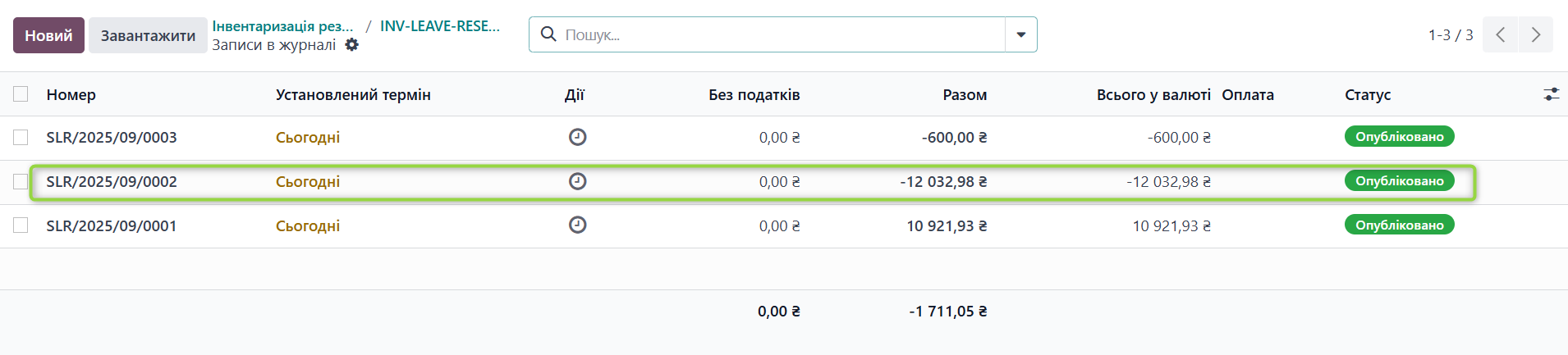Click the search magnifier icon
The image size is (1568, 355).
pyautogui.click(x=548, y=34)
